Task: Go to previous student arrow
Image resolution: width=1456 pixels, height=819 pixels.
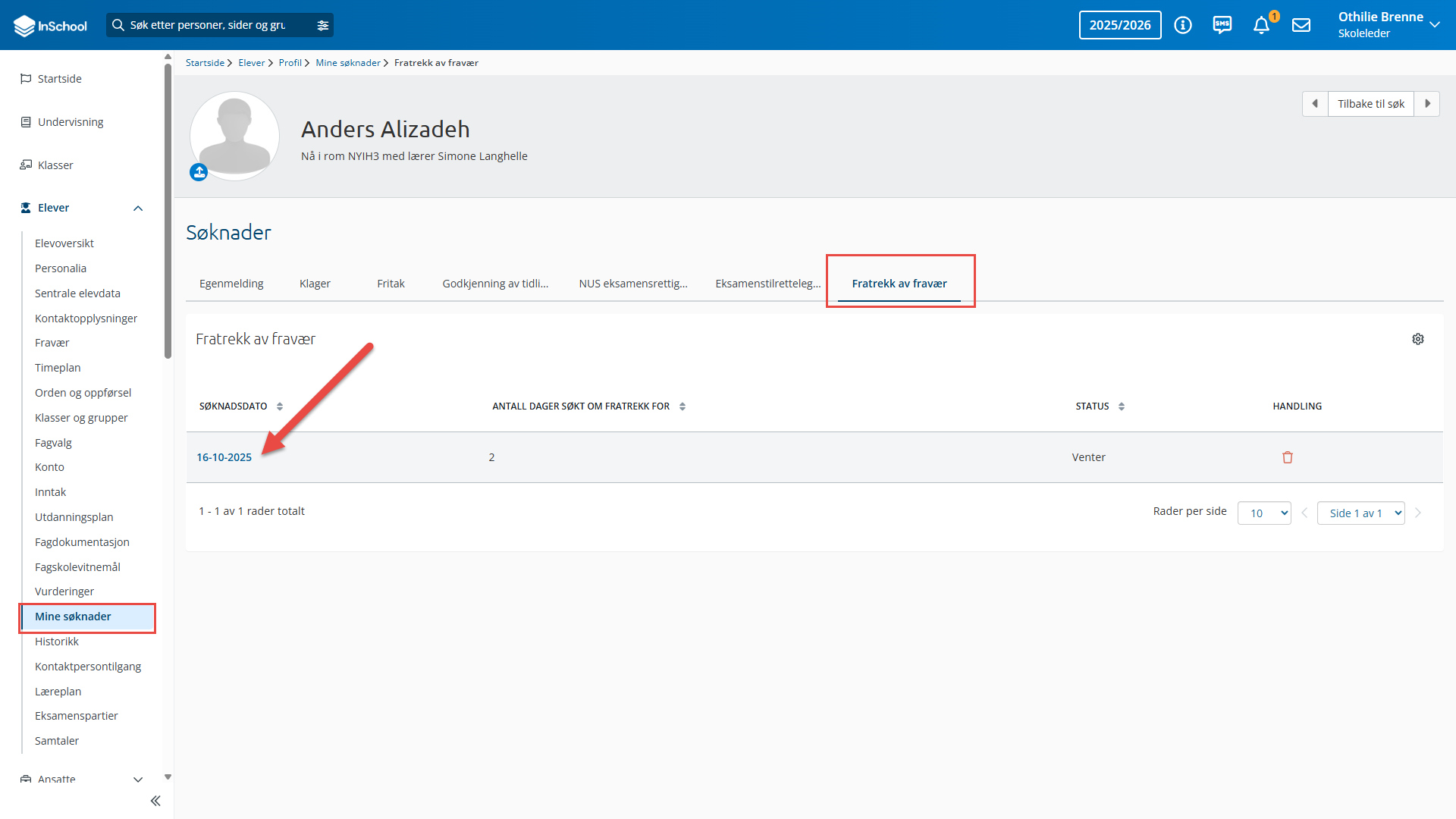Action: coord(1315,104)
